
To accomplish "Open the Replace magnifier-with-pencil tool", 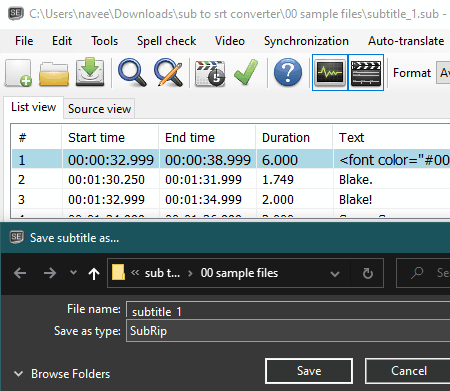I will click(169, 72).
